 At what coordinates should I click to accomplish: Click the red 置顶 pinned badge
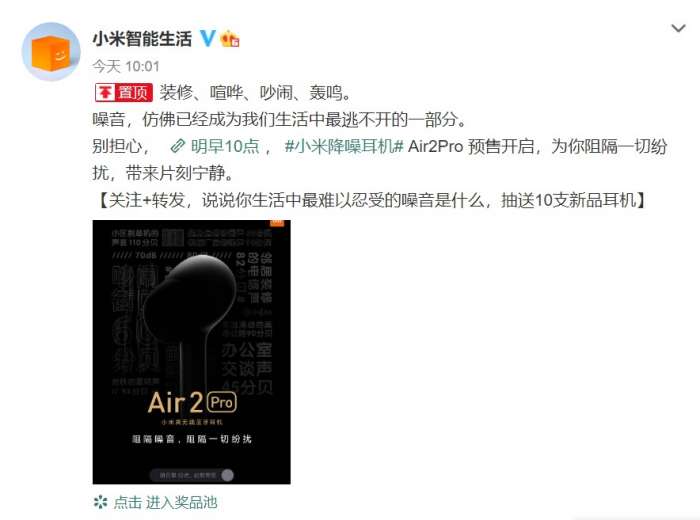[124, 93]
